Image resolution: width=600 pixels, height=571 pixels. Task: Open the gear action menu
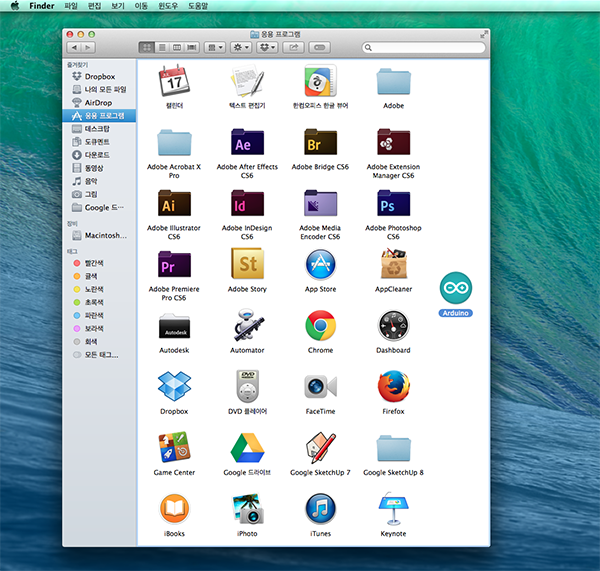tap(241, 47)
